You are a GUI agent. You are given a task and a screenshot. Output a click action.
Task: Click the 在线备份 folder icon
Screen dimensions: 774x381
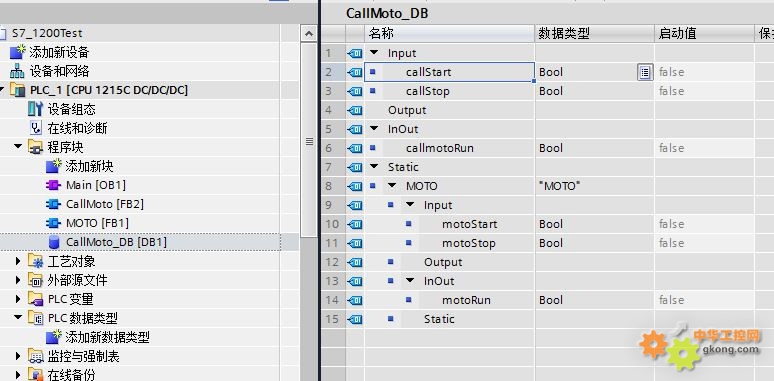click(36, 375)
